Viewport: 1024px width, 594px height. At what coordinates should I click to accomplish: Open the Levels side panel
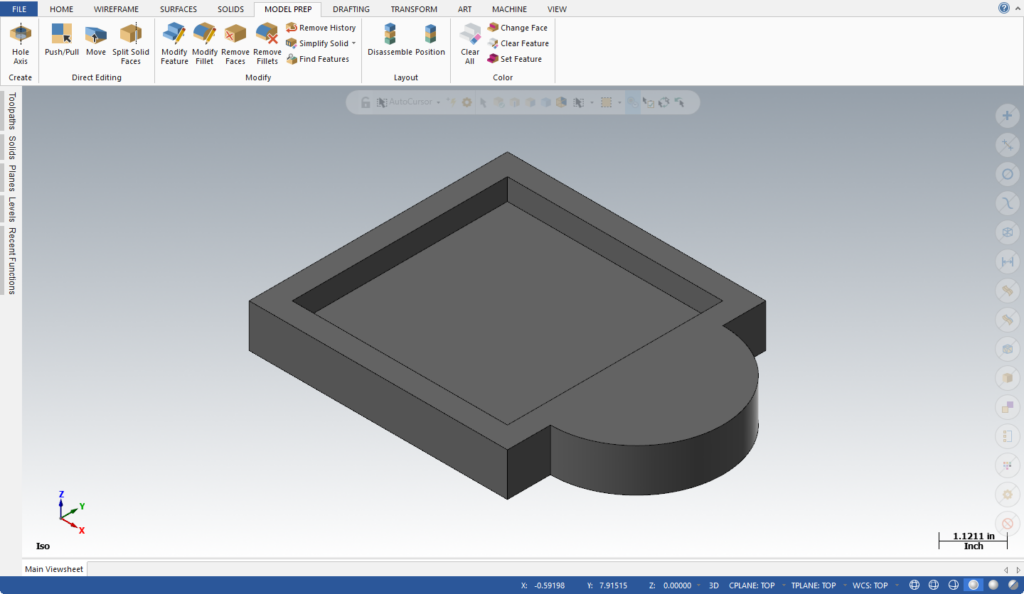tap(11, 210)
